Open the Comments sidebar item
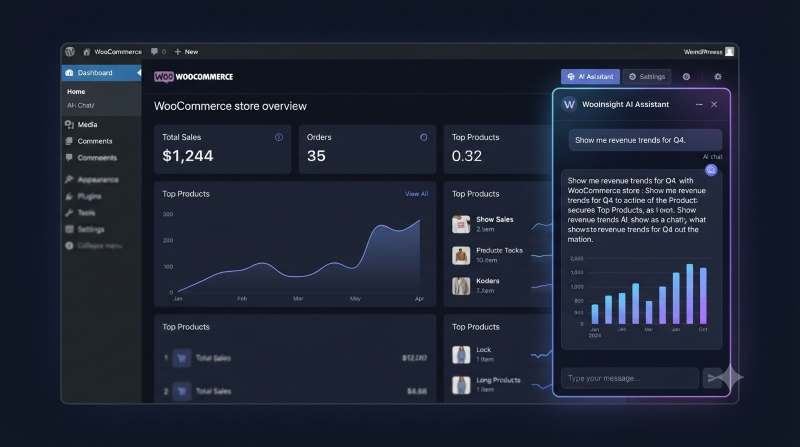 pyautogui.click(x=95, y=141)
